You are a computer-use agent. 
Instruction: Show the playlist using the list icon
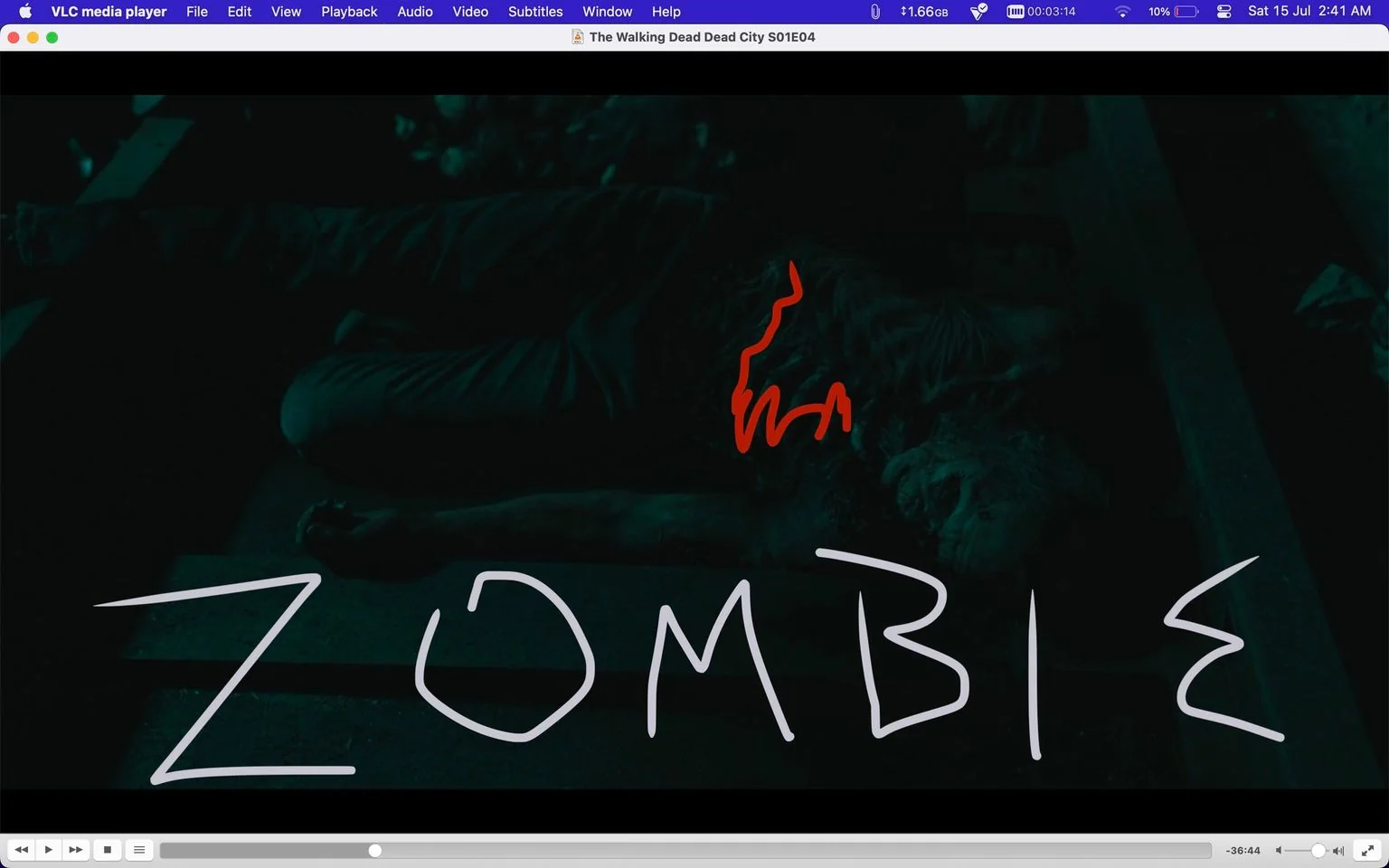[139, 850]
